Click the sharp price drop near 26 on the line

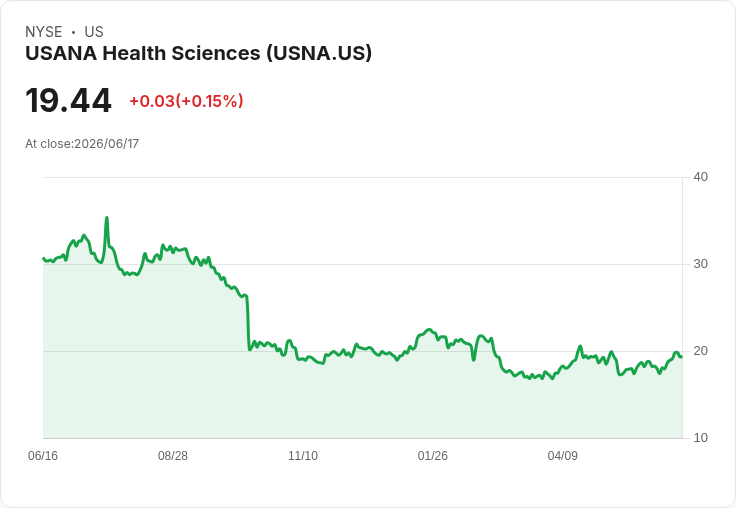247,323
